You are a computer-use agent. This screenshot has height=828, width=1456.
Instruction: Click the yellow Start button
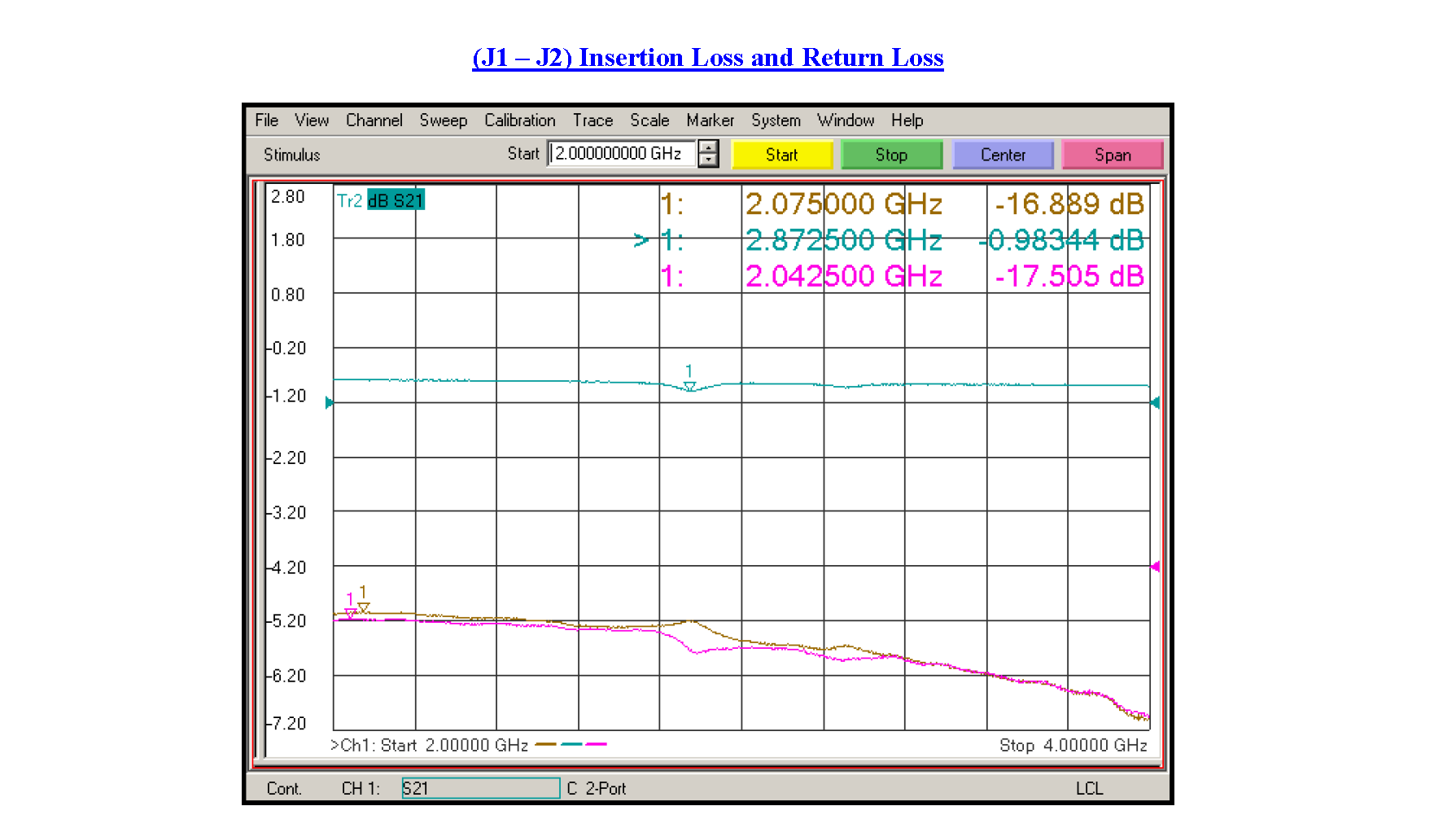(x=781, y=155)
